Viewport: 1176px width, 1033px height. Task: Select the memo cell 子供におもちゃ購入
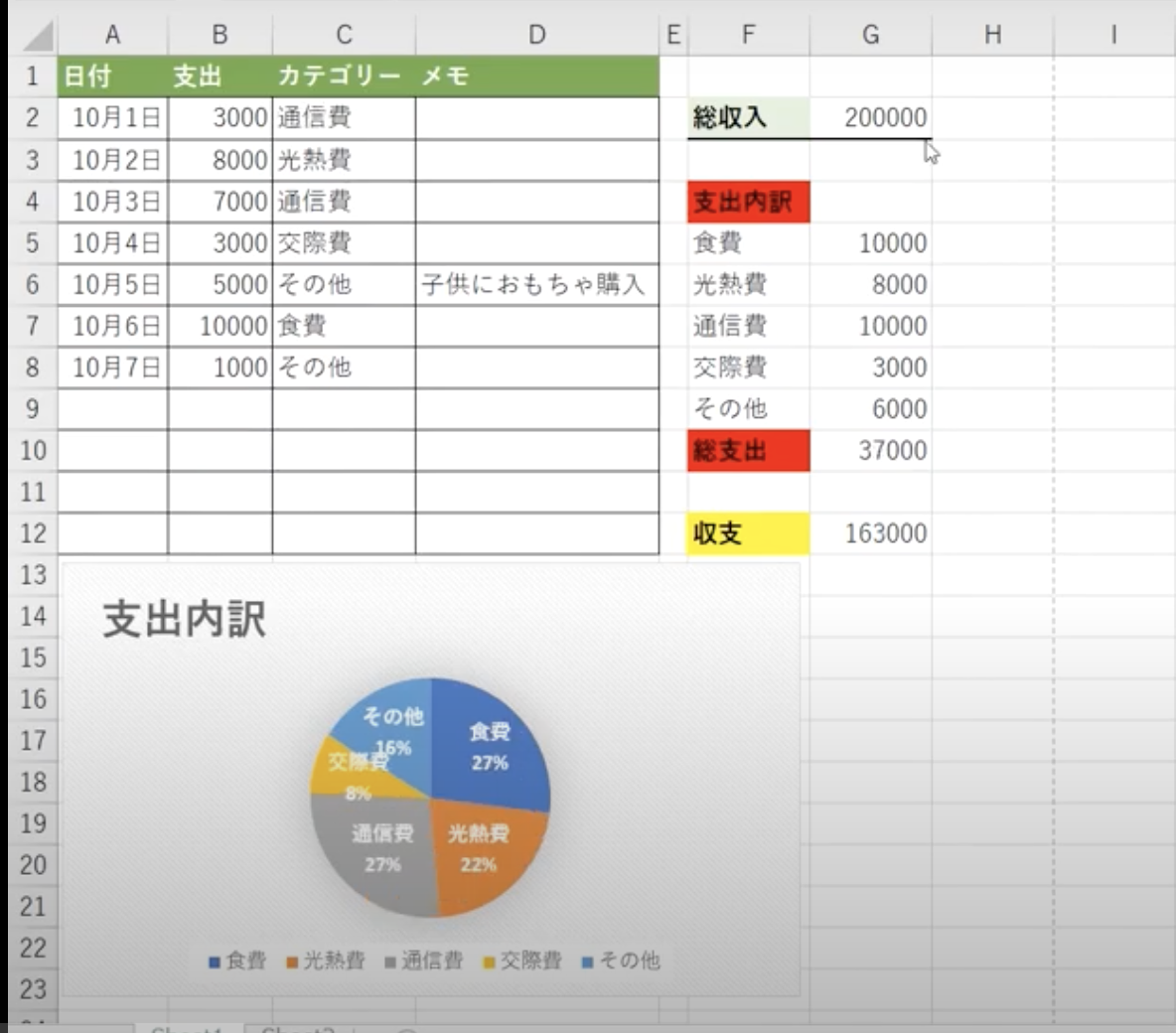[536, 285]
